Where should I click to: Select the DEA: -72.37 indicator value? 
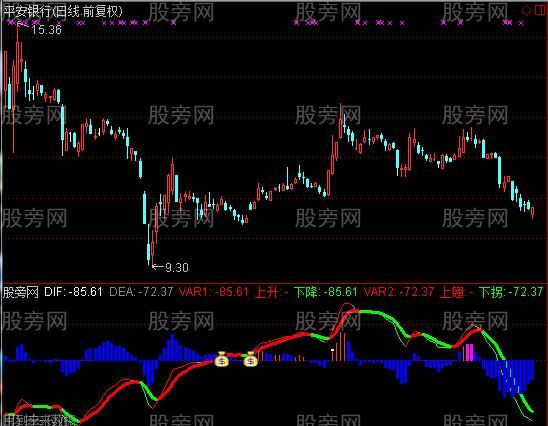(x=141, y=292)
